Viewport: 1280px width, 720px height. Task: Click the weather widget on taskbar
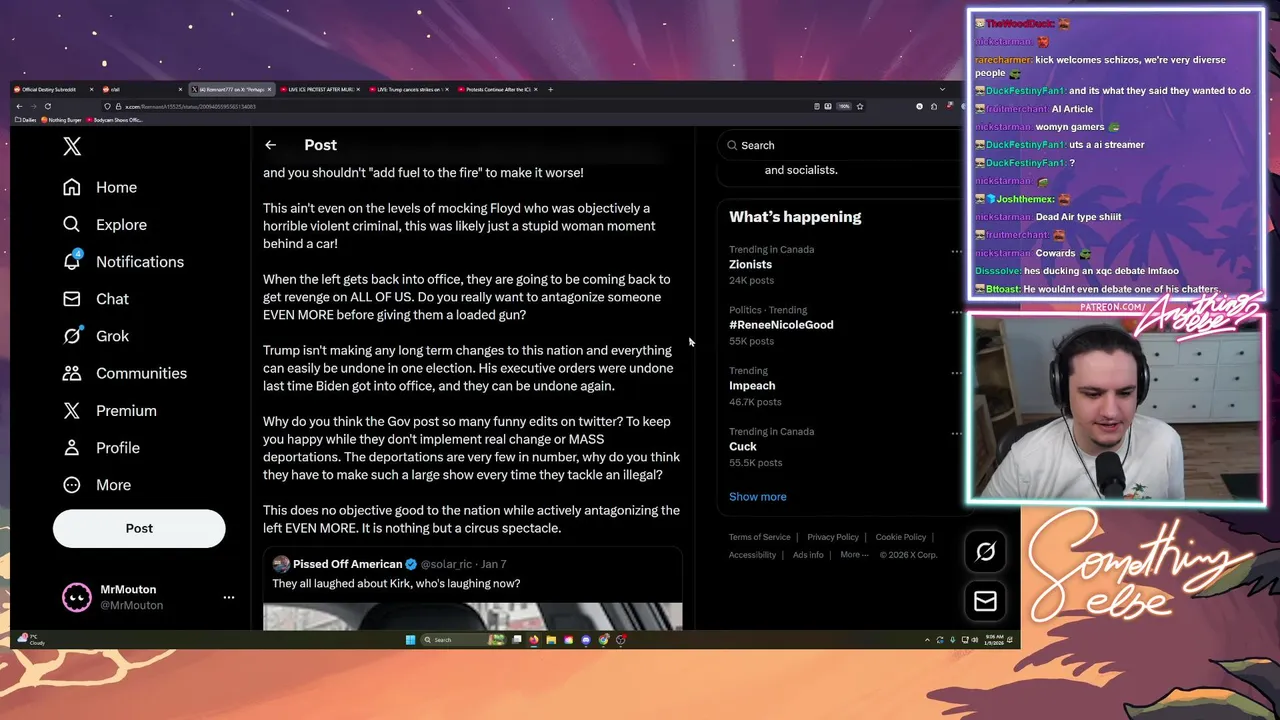click(31, 640)
